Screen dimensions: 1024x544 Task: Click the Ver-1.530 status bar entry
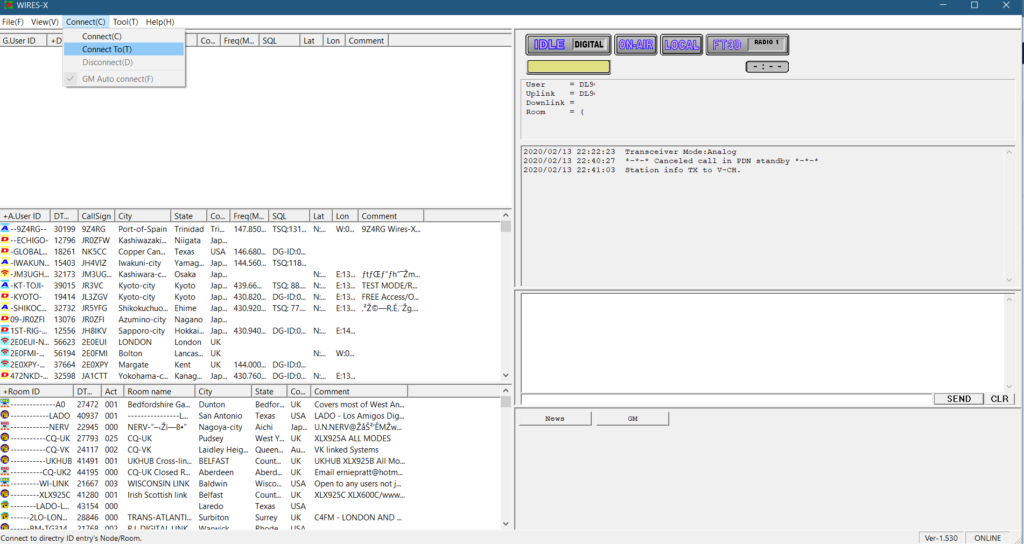click(941, 538)
